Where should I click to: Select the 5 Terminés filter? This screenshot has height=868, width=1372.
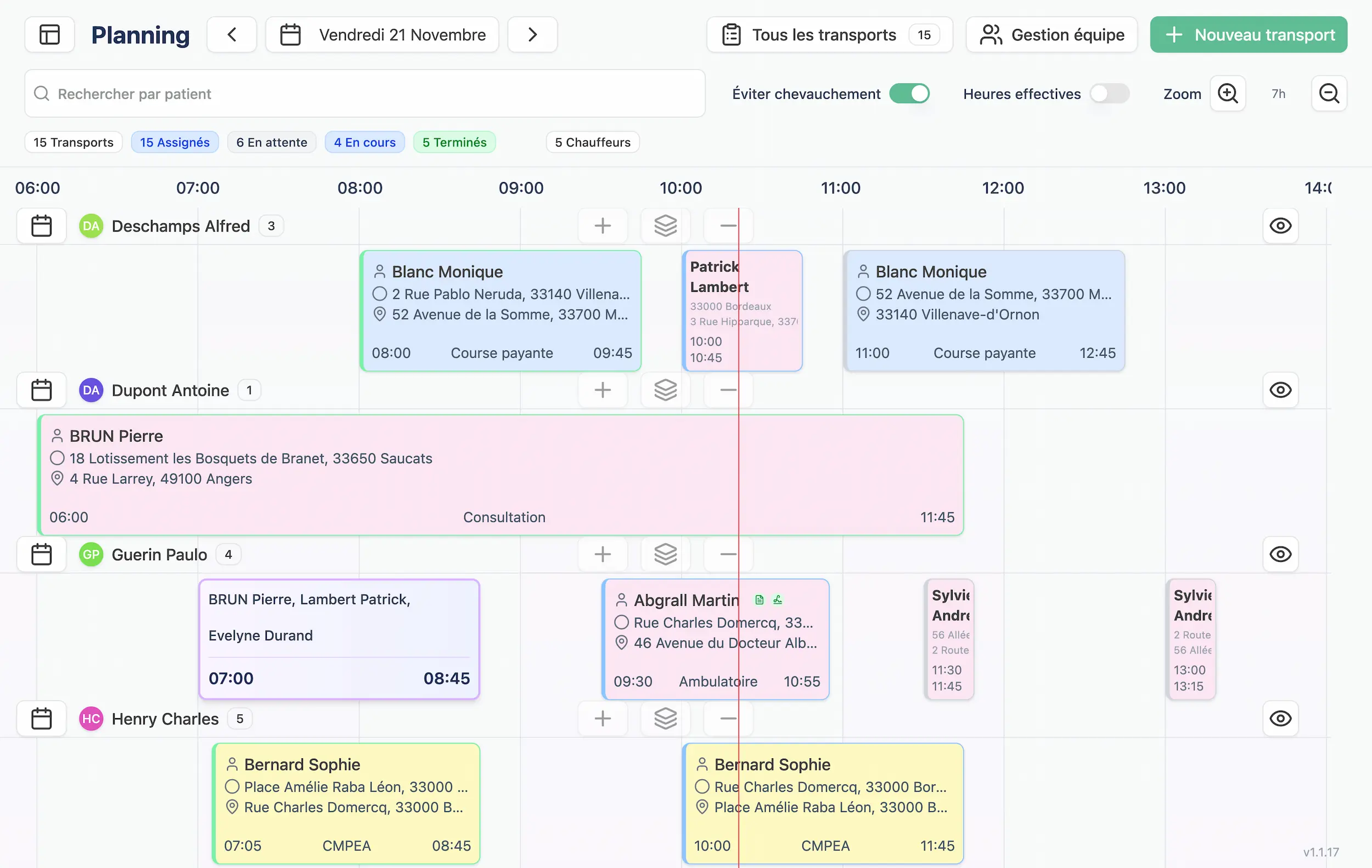click(454, 142)
